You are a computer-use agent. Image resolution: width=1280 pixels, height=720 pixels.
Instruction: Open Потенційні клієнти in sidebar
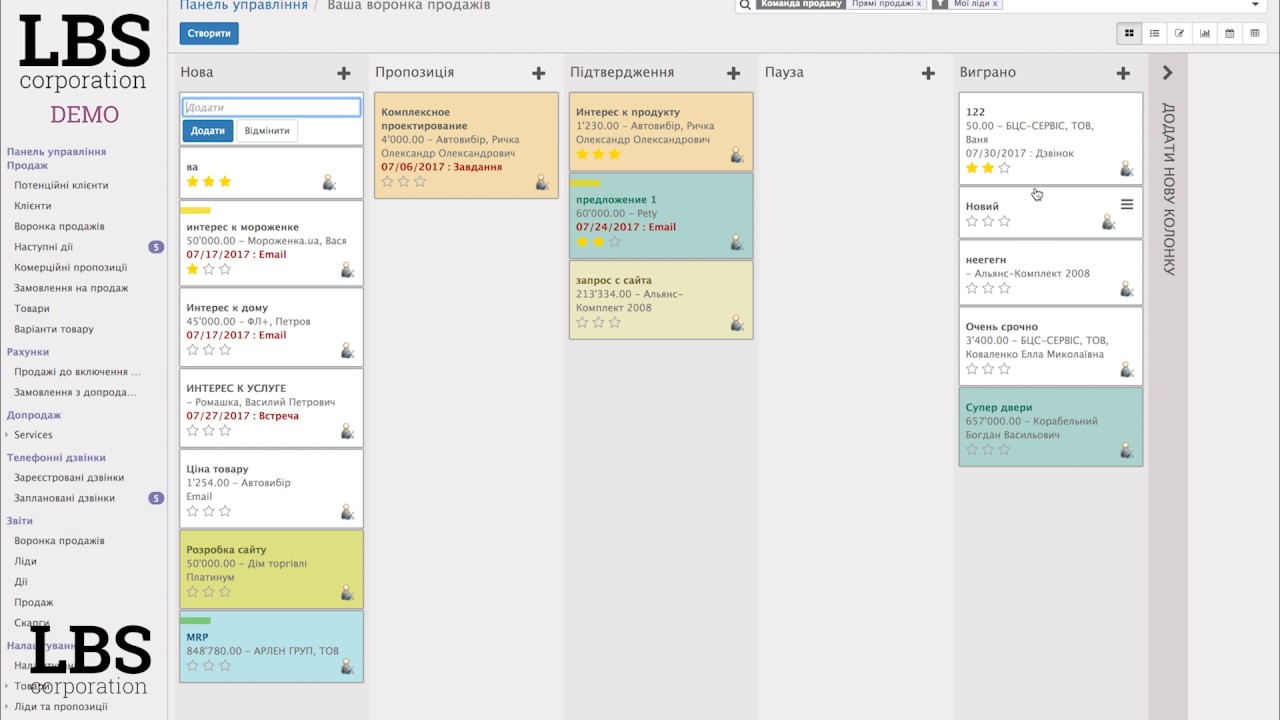[61, 185]
